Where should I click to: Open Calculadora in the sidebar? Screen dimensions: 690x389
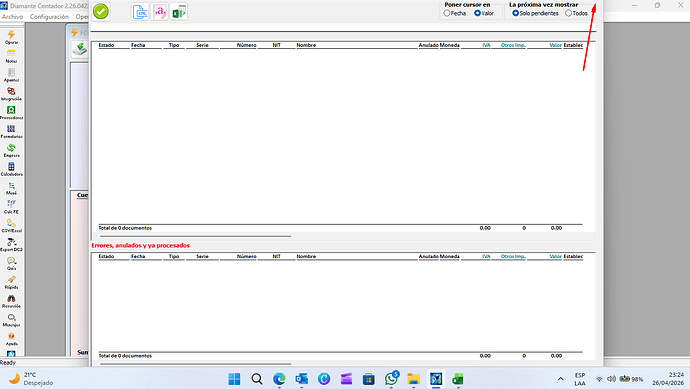click(11, 169)
